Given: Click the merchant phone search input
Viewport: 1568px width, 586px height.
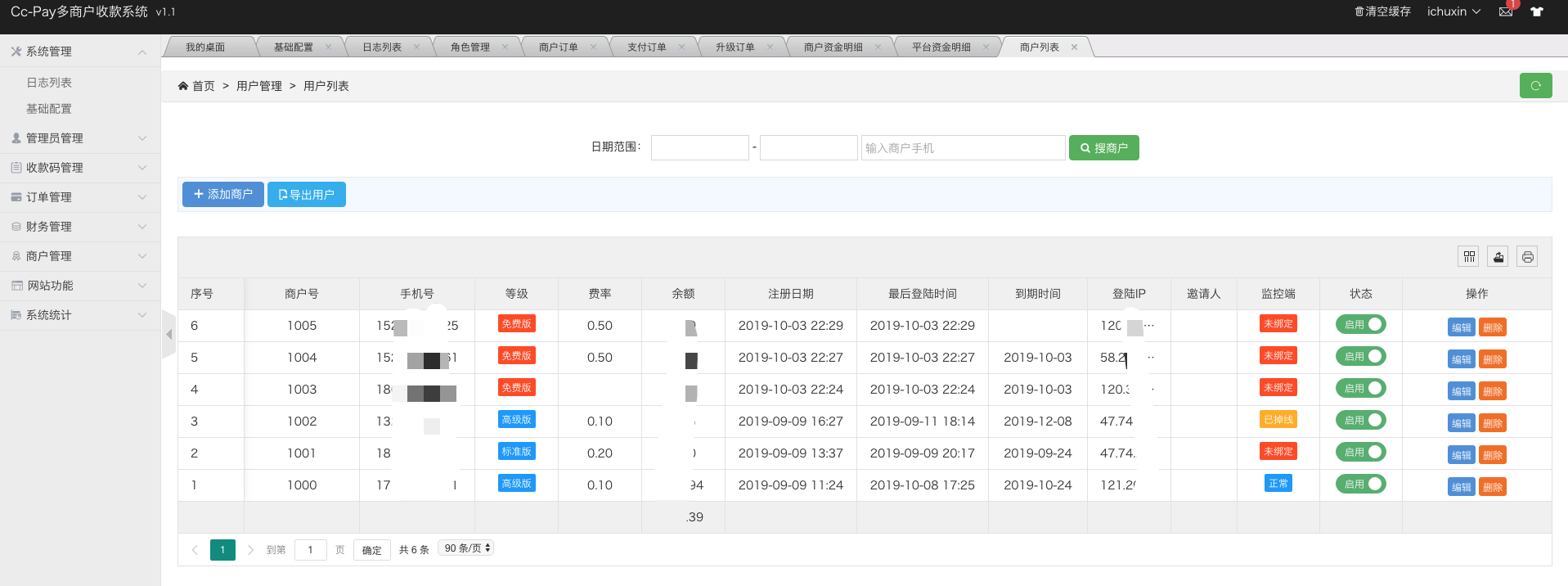Looking at the screenshot, I should tap(963, 148).
